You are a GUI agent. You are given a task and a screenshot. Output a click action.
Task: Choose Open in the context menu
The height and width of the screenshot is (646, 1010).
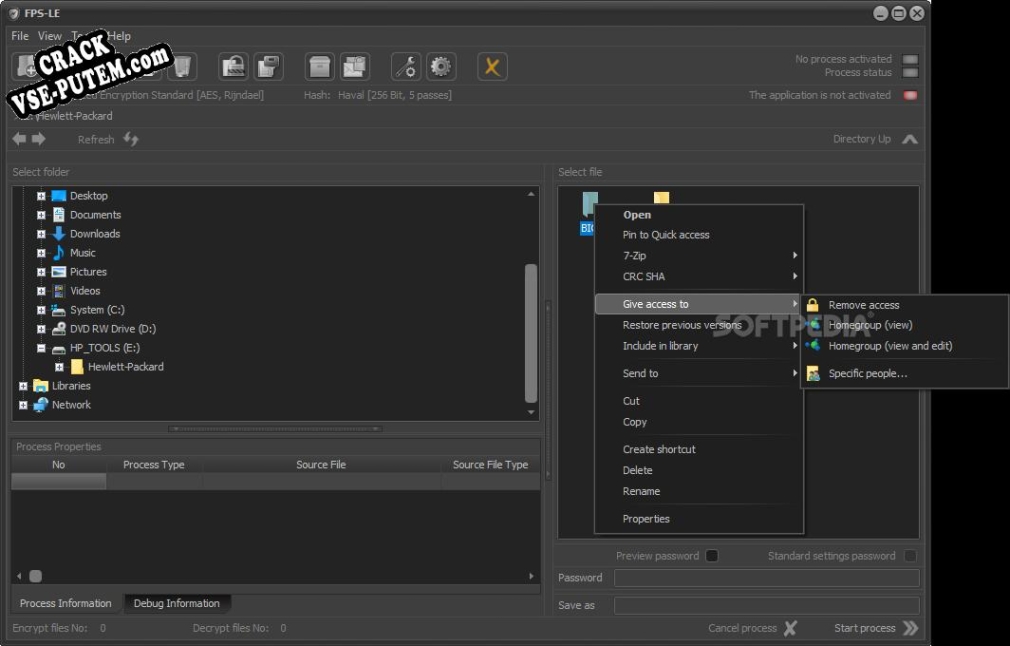(x=699, y=215)
